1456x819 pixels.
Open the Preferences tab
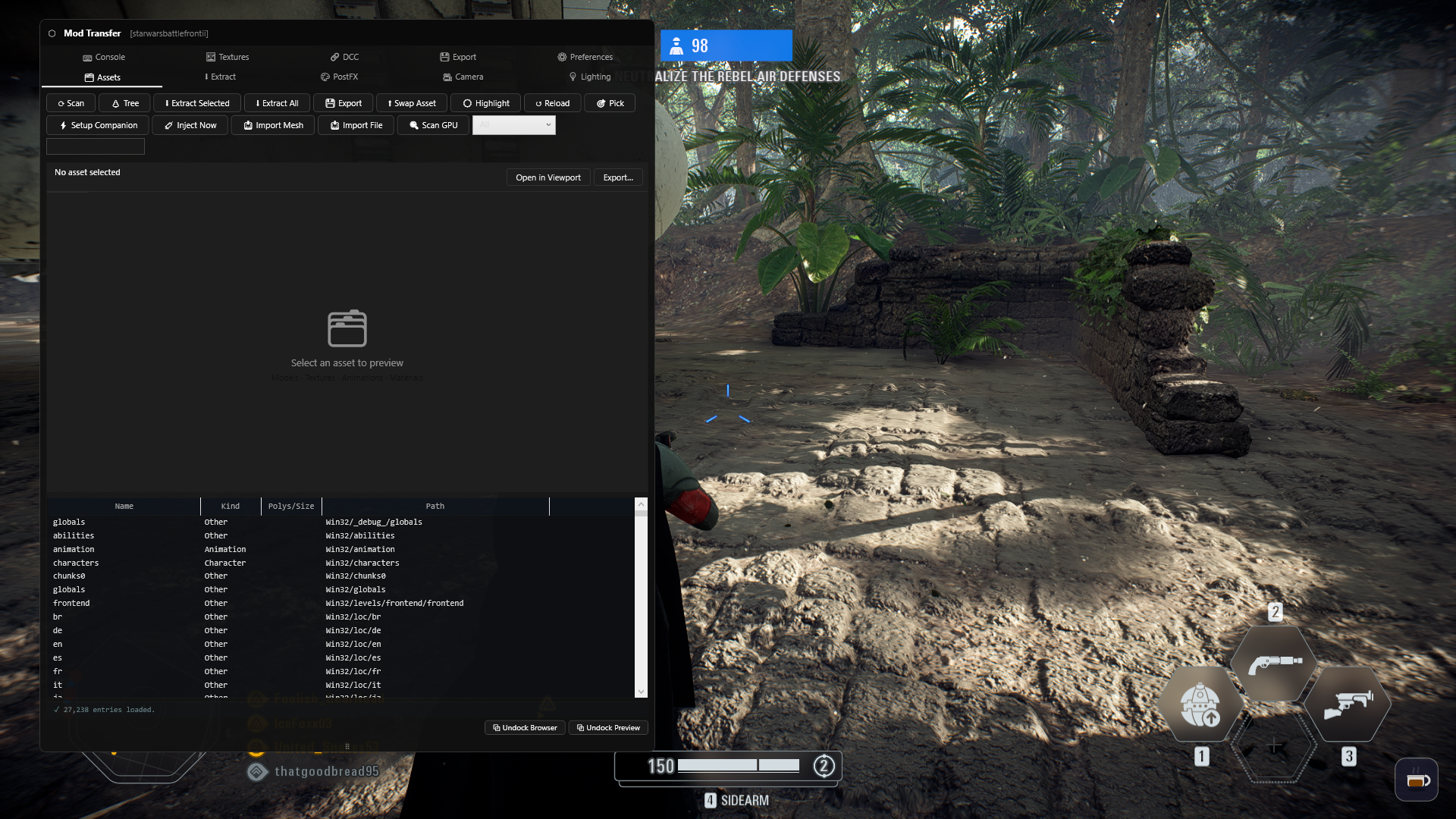pyautogui.click(x=585, y=57)
